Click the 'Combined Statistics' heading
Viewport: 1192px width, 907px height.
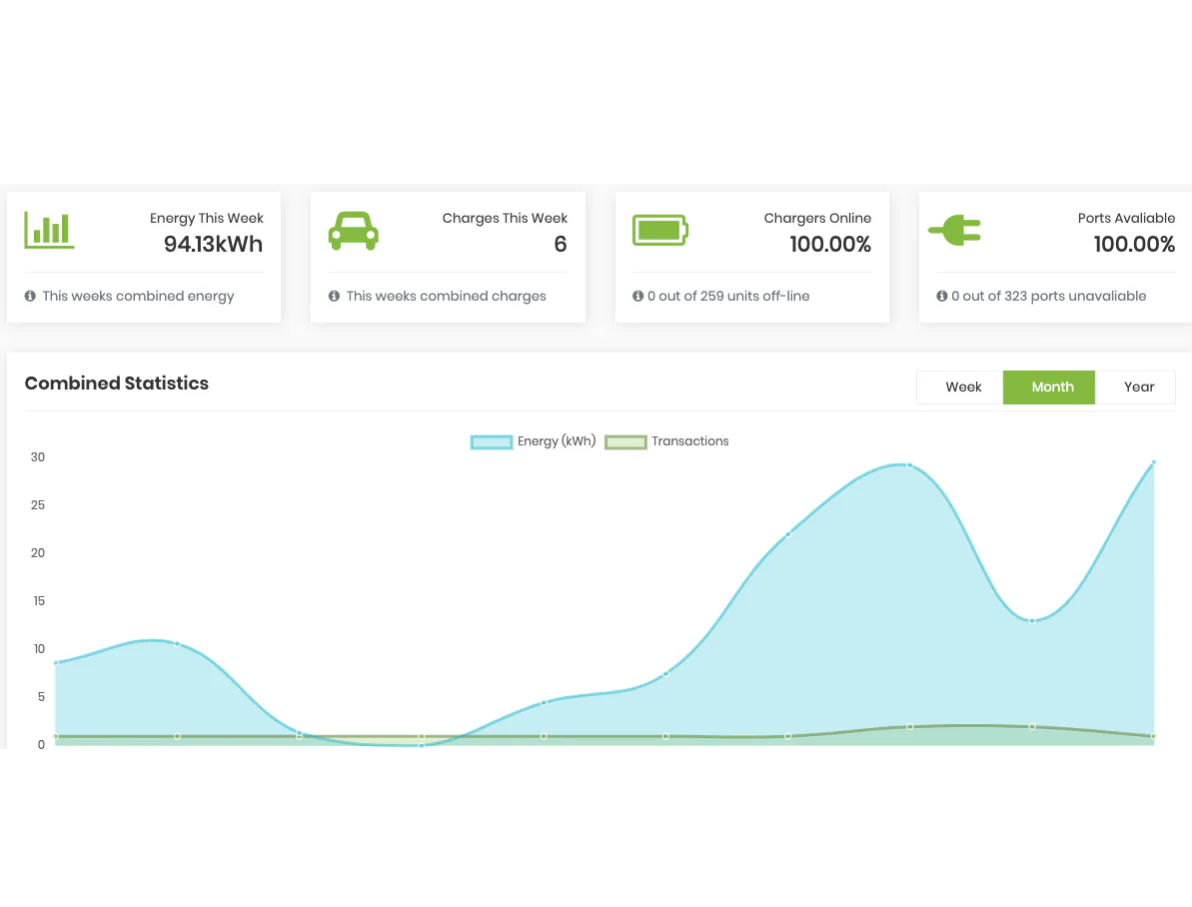[116, 383]
